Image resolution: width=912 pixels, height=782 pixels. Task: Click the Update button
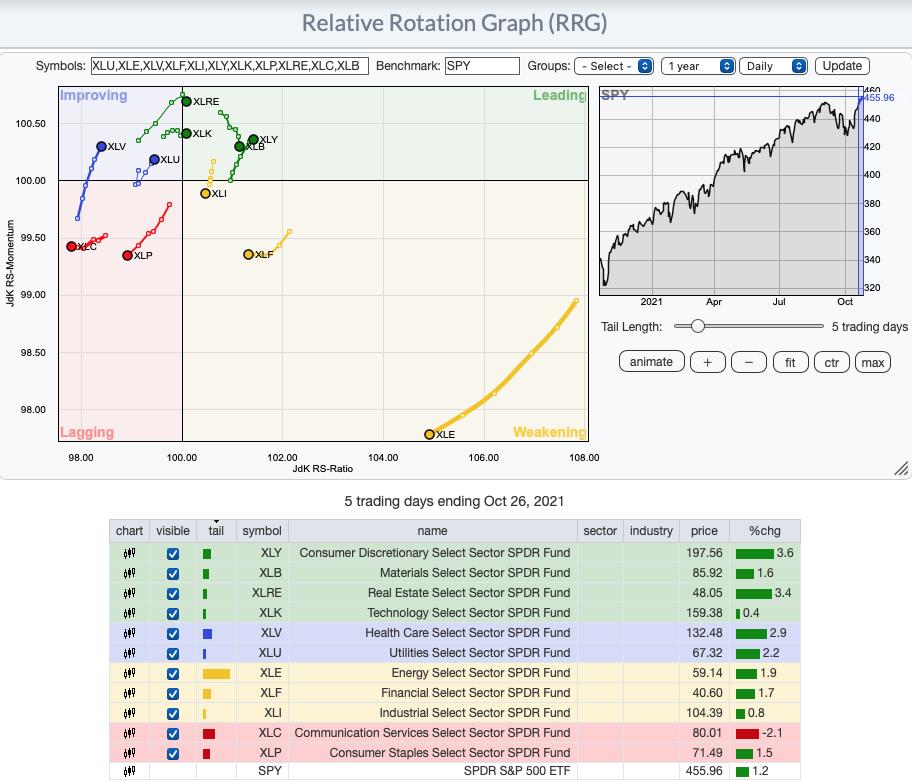click(x=842, y=66)
